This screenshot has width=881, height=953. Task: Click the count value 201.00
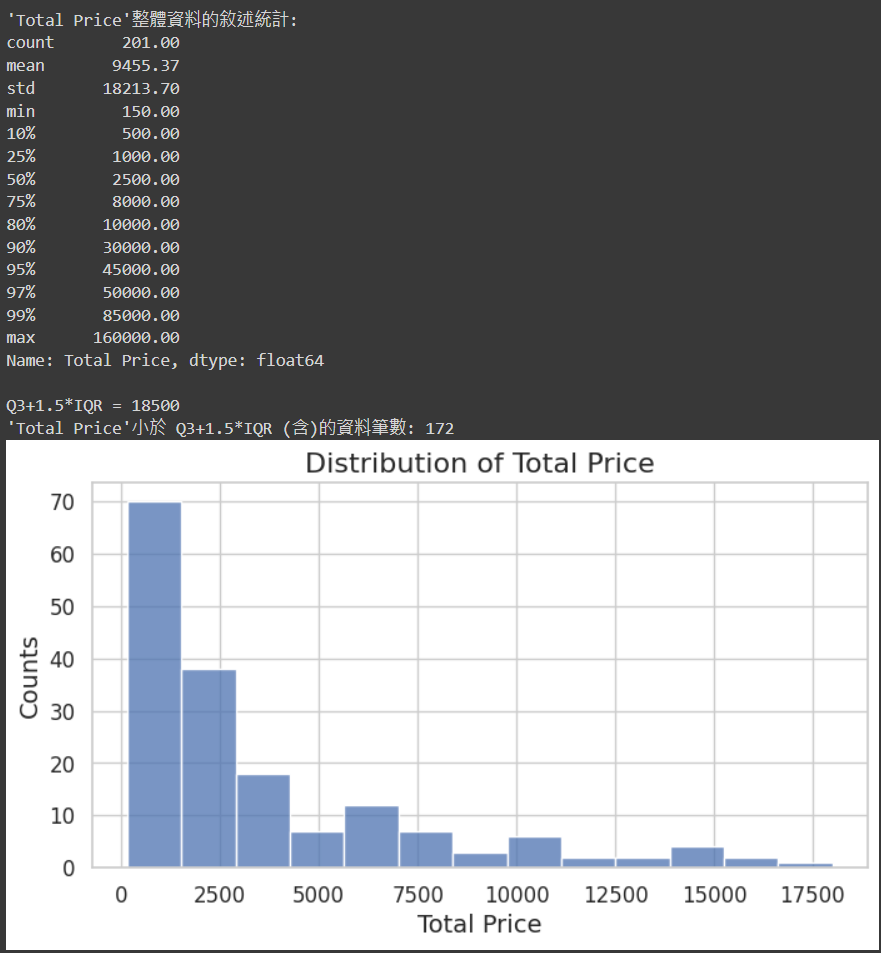coord(151,43)
